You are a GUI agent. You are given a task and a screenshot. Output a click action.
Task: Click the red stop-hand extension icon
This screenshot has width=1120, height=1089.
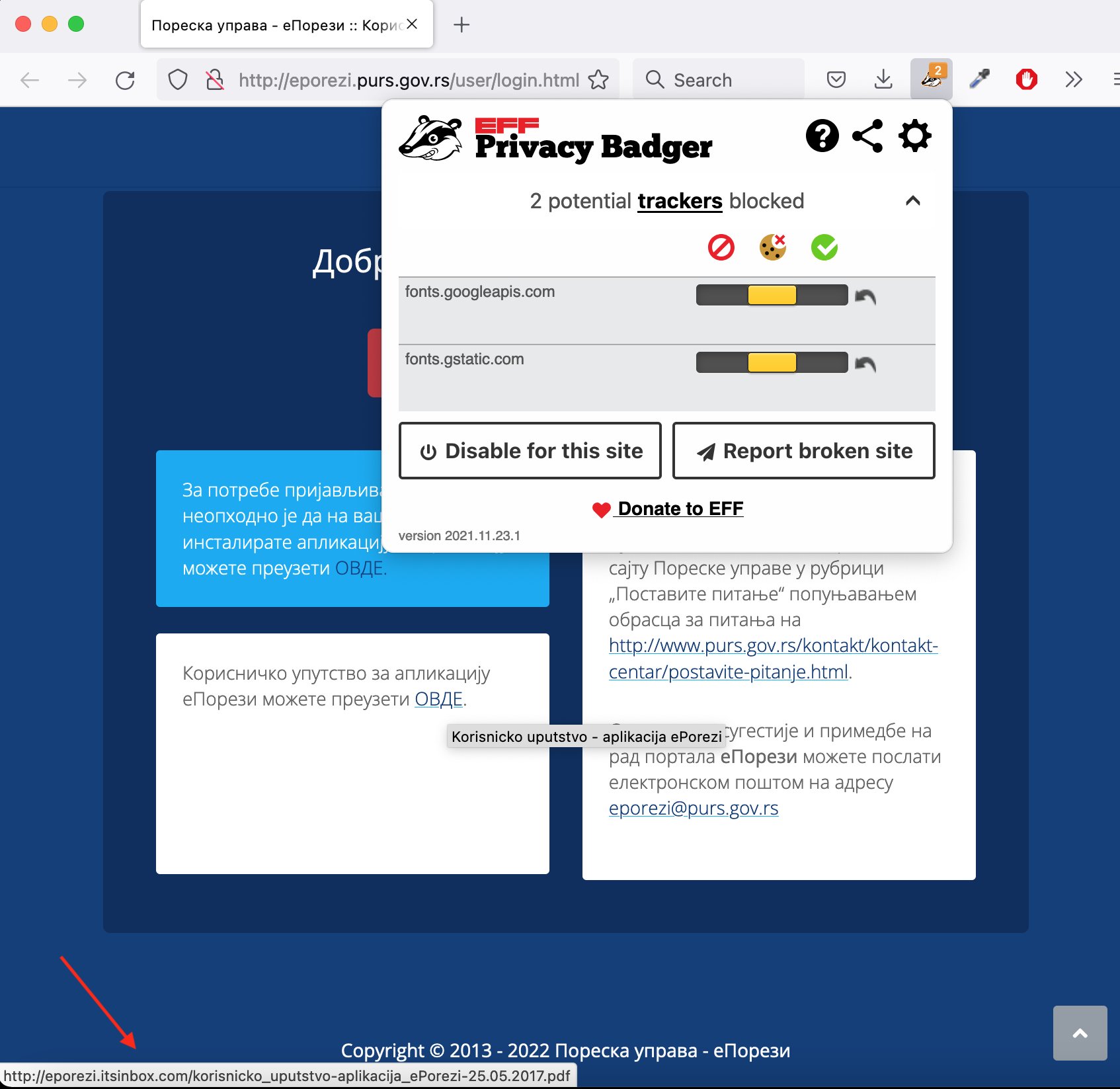pos(1026,80)
